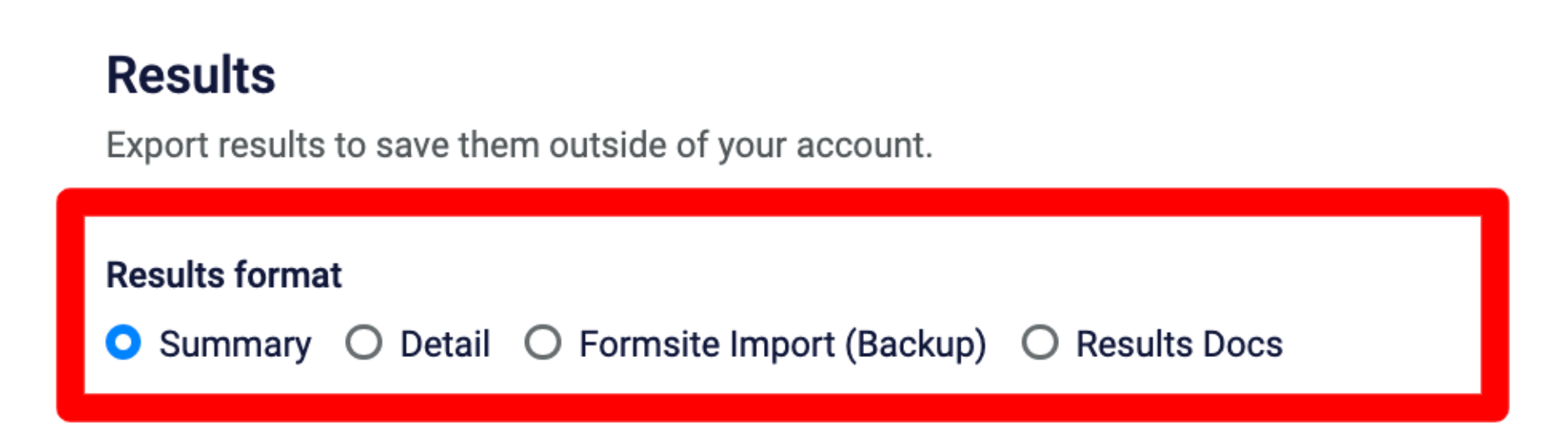Click the word Export in the description

(157, 146)
